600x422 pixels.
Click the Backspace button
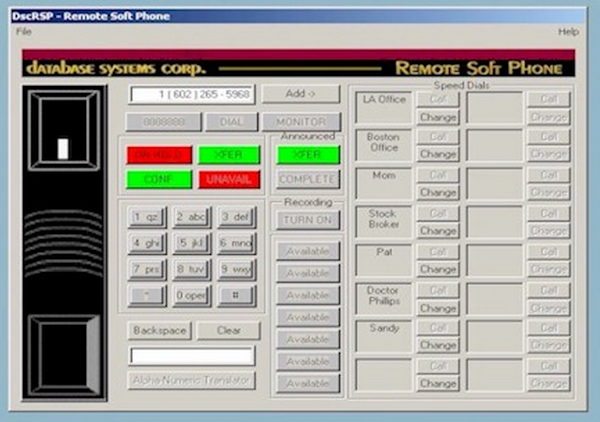[159, 330]
